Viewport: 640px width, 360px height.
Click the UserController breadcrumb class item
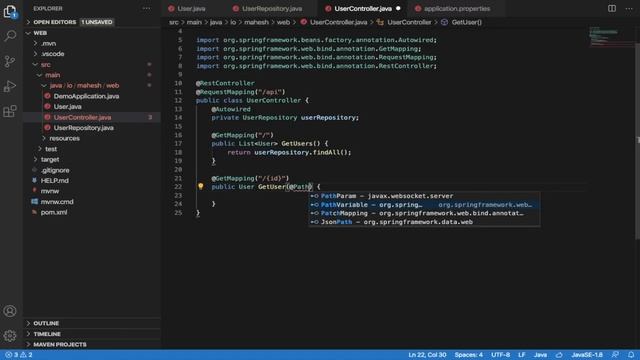click(x=409, y=22)
